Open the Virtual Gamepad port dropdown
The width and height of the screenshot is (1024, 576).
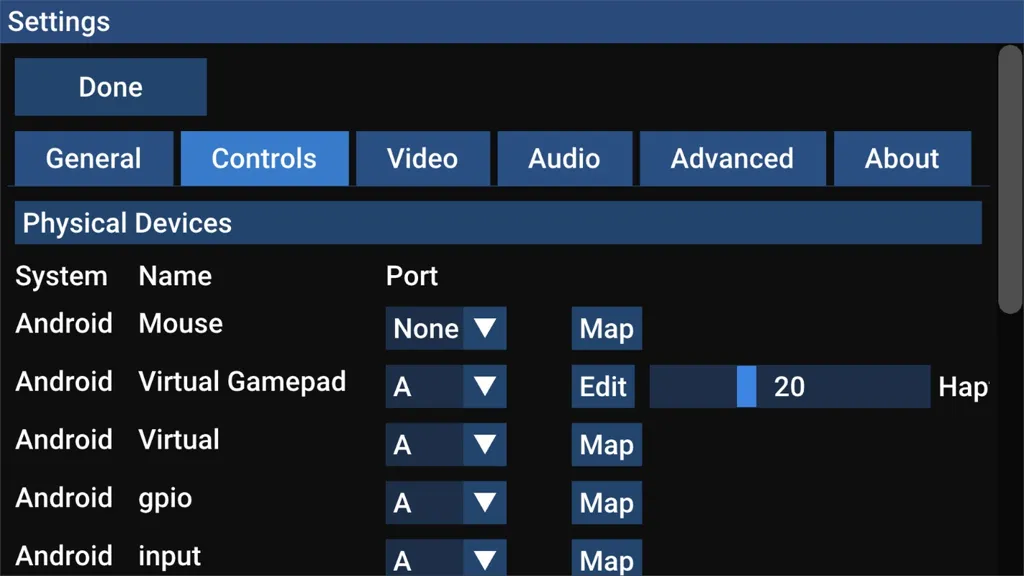pyautogui.click(x=446, y=387)
